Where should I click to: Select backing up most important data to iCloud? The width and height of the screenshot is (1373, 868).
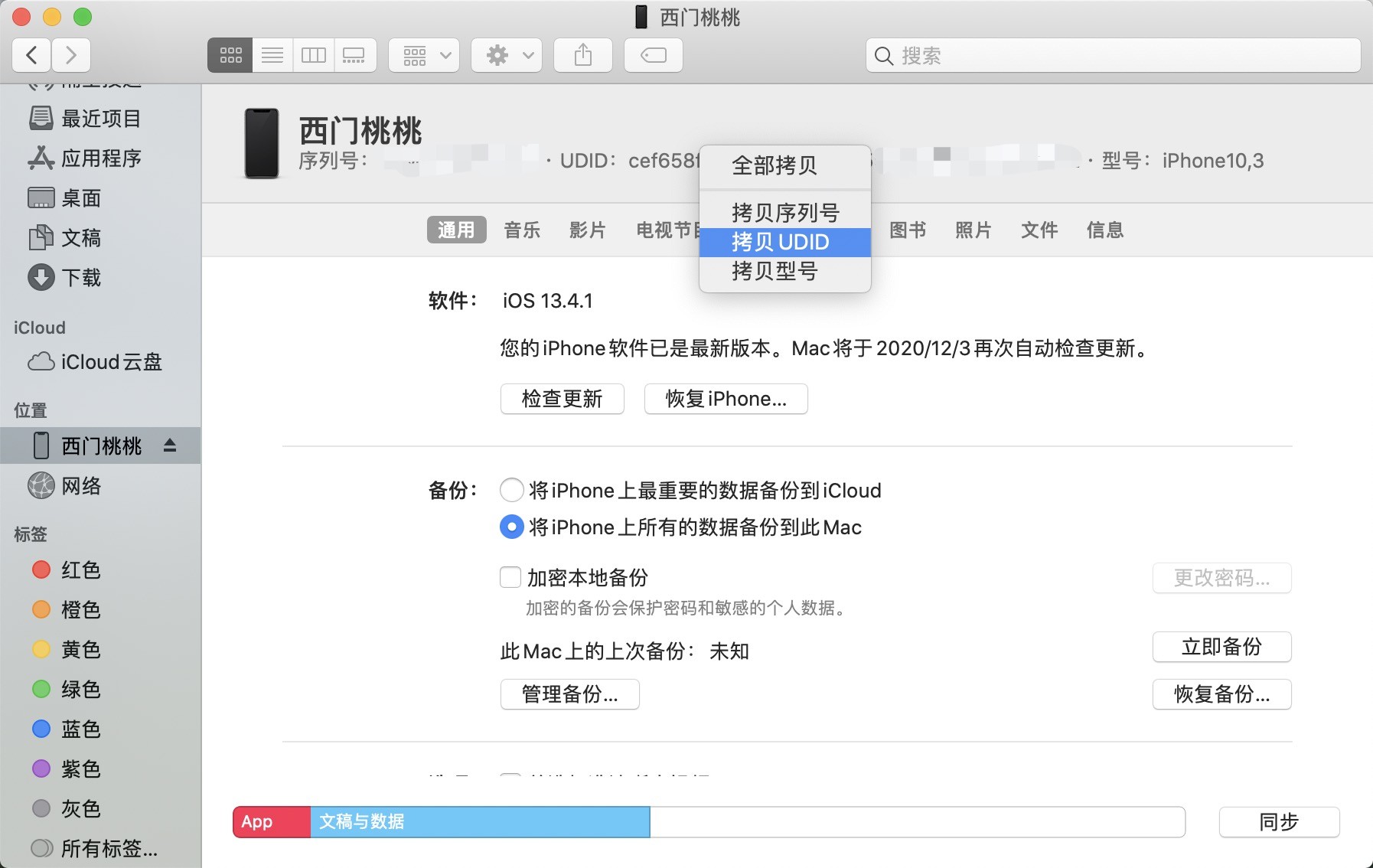click(511, 490)
